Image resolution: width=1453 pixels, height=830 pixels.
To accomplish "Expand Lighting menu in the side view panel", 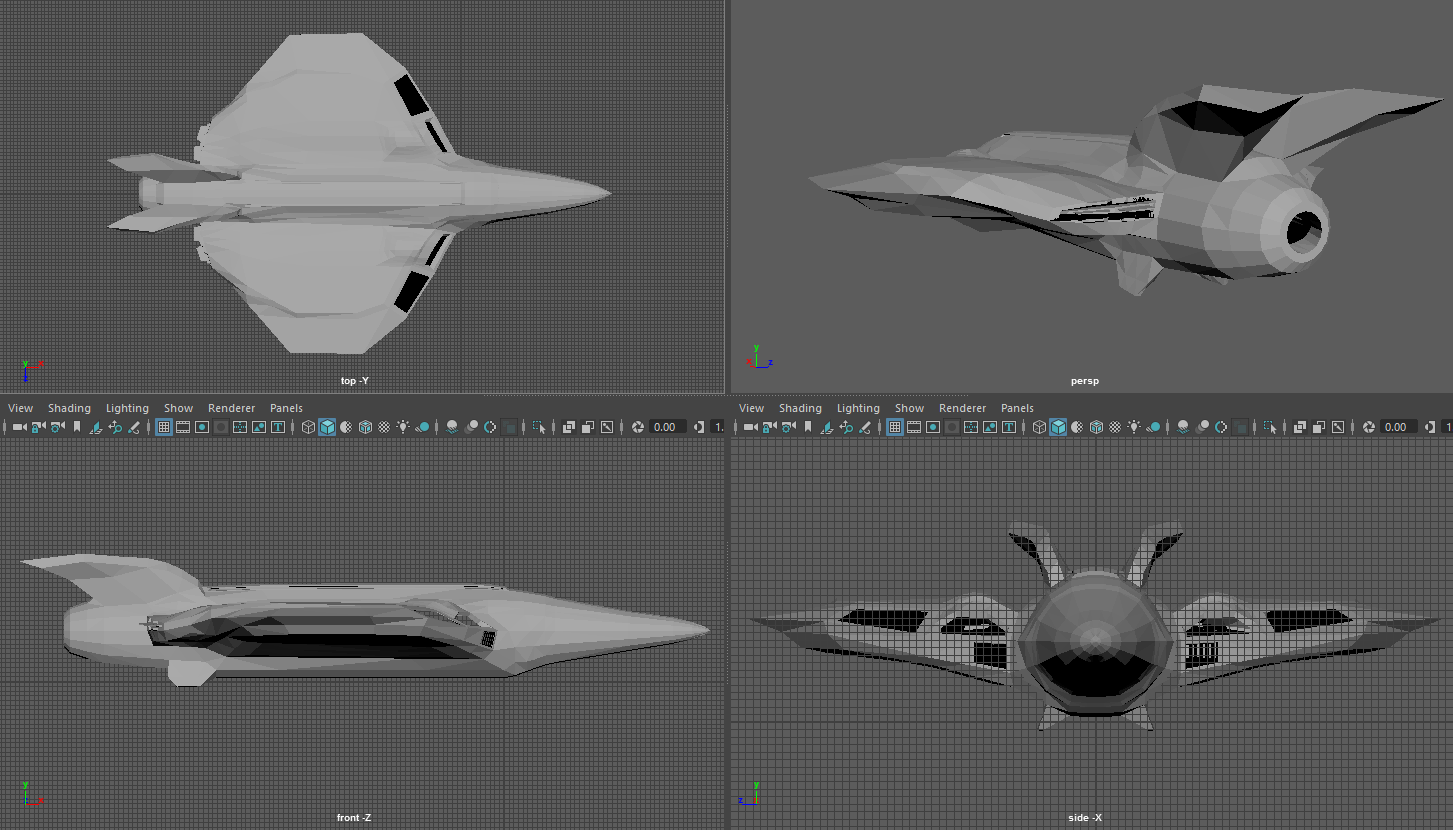I will tap(858, 408).
